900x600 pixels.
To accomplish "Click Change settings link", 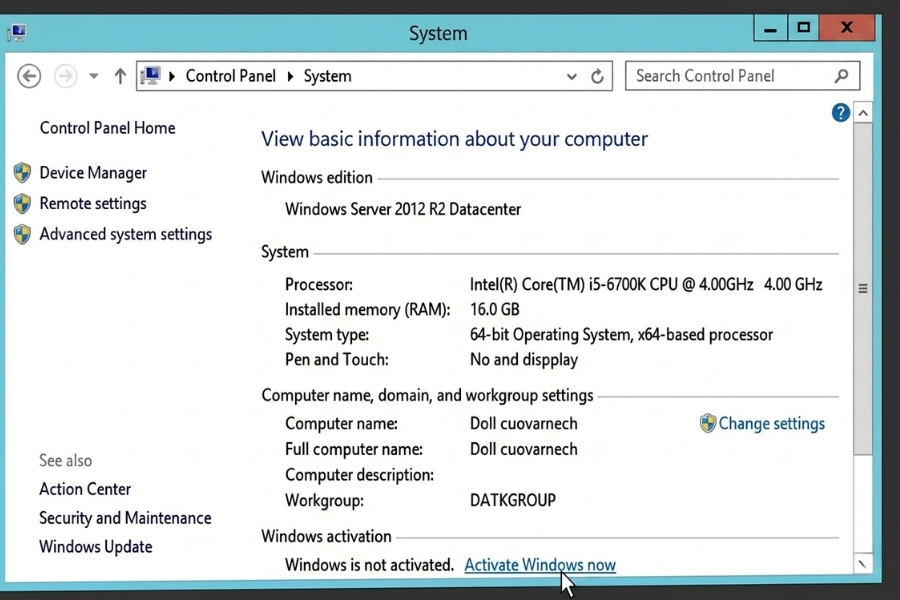I will coord(771,424).
